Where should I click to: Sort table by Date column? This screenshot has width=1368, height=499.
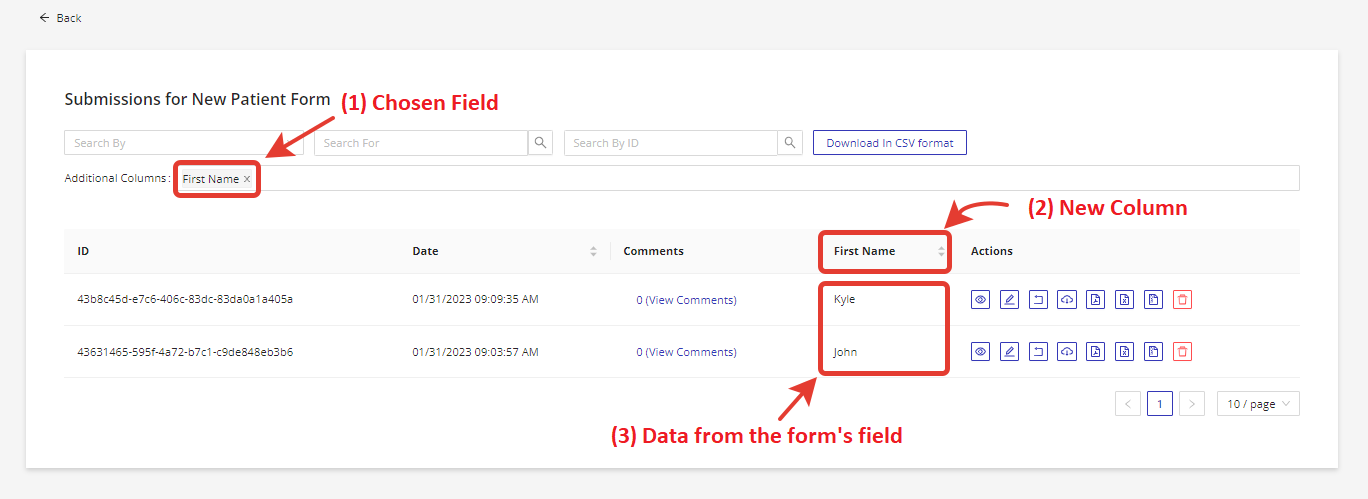[593, 251]
